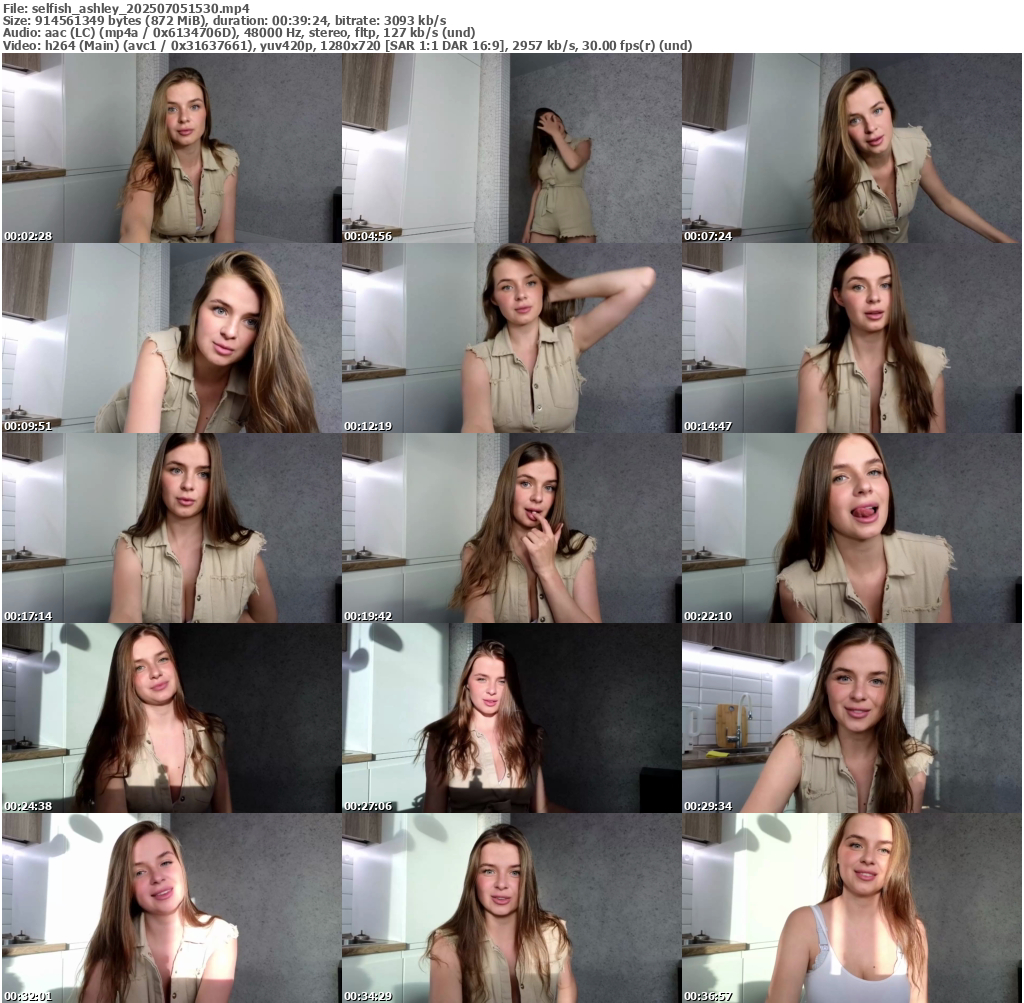This screenshot has height=1003, width=1024.
Task: View the frame stamped 00:32:01
Action: pos(171,908)
